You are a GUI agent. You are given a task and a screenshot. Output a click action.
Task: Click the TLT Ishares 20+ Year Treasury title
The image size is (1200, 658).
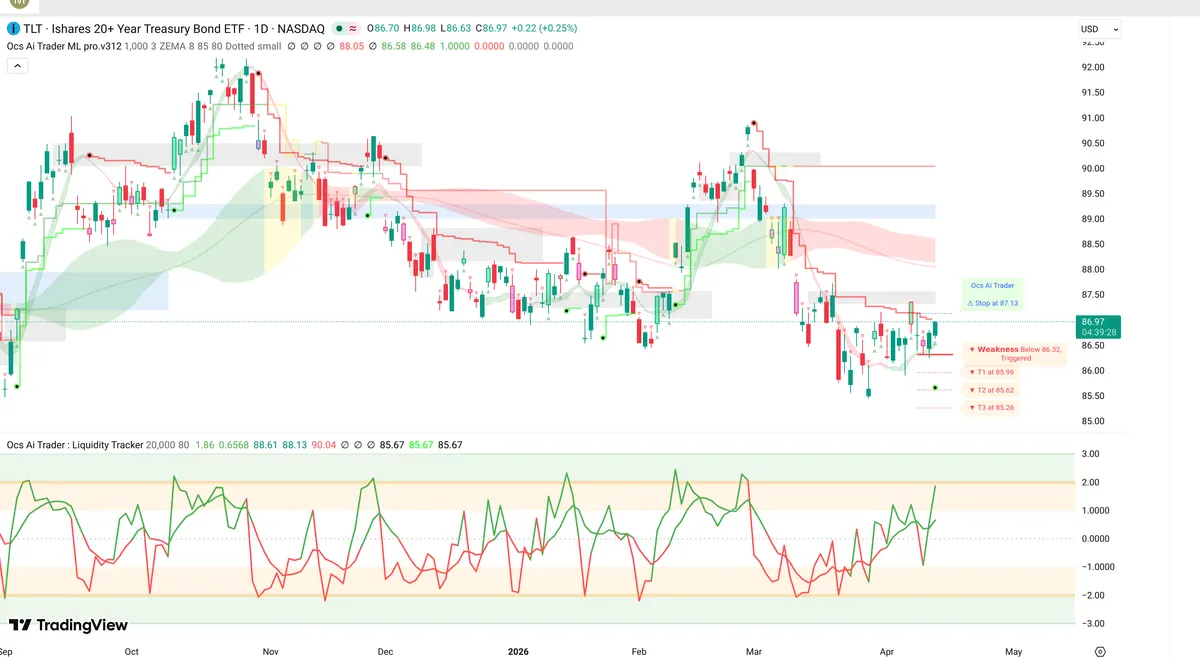(x=172, y=30)
